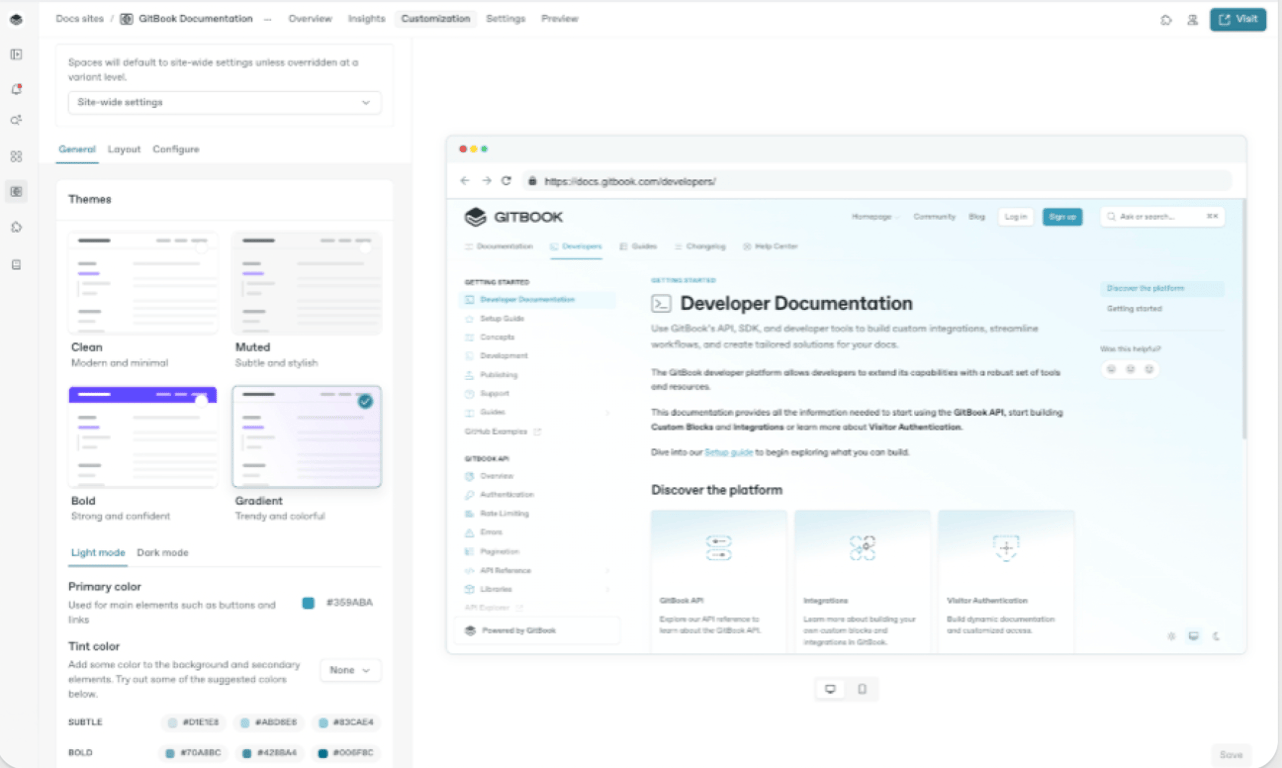Open the search/ask icon in left sidebar

[16, 120]
